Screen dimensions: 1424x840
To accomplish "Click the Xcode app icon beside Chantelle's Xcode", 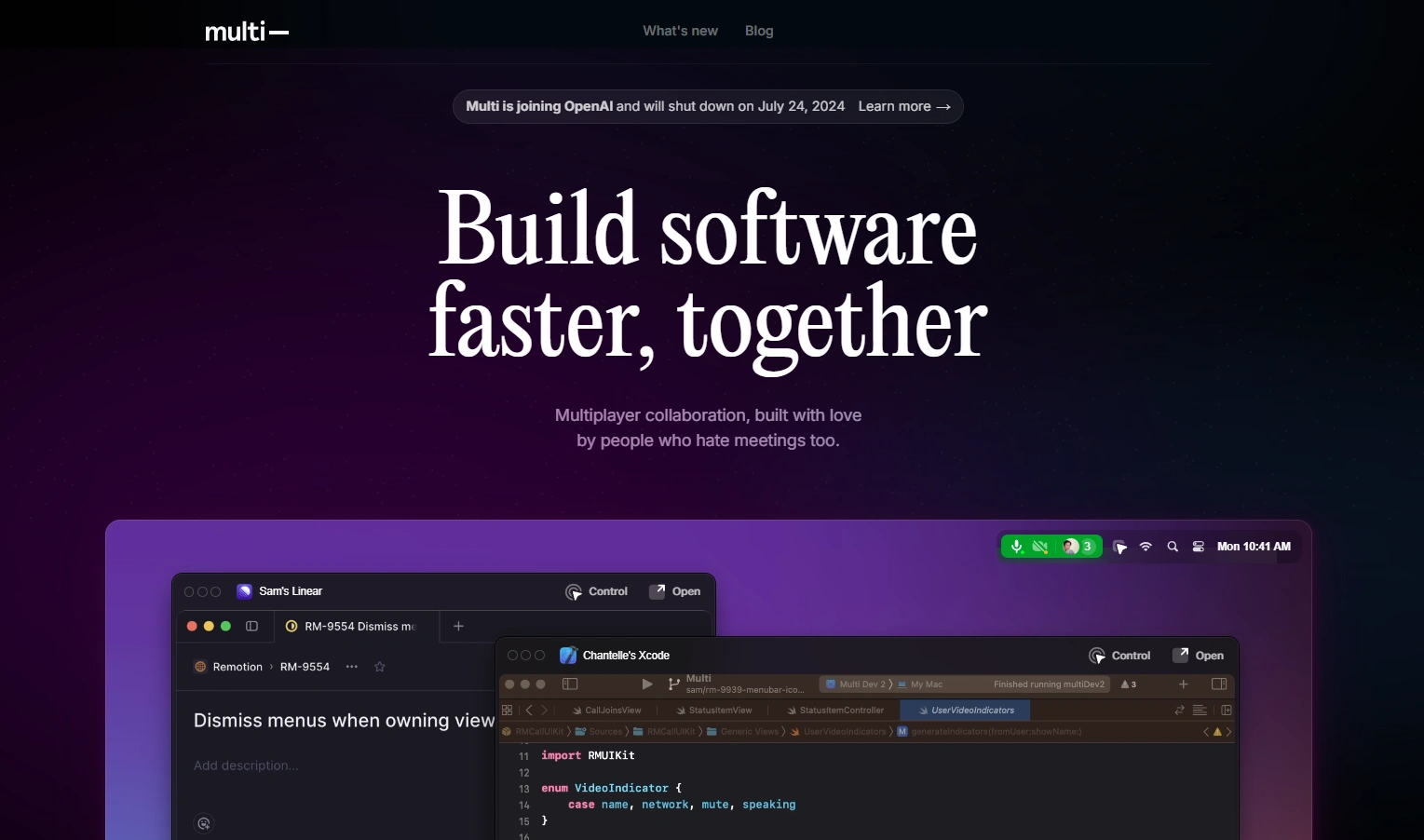I will 568,656.
